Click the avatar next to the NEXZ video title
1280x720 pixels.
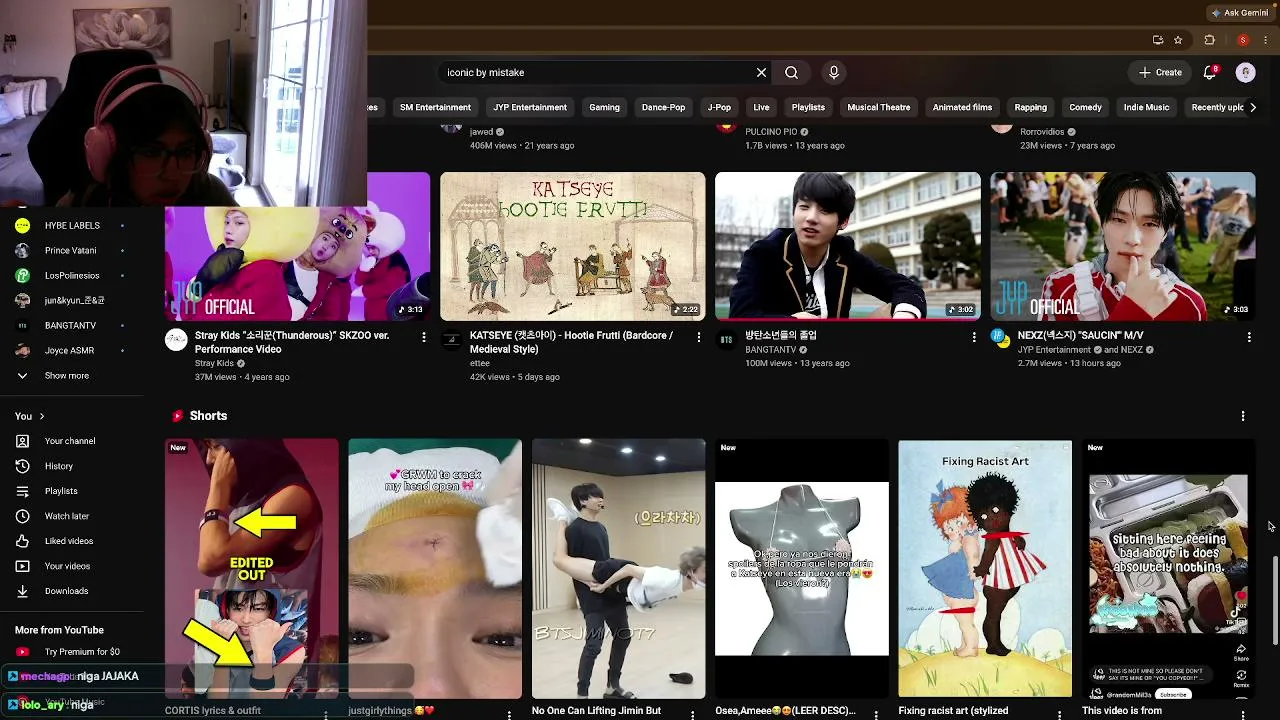[1001, 337]
